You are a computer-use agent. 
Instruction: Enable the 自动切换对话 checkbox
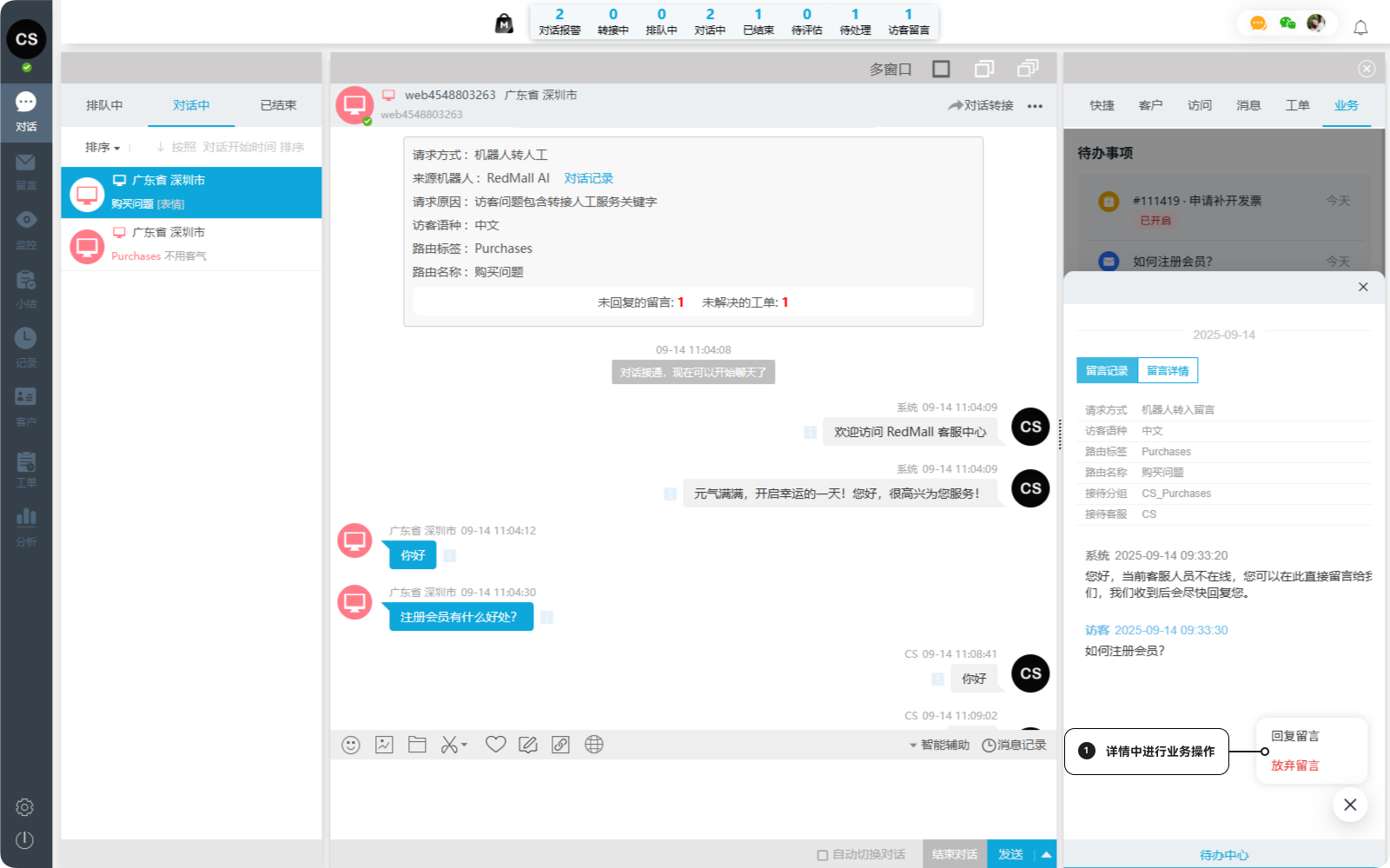pos(822,855)
